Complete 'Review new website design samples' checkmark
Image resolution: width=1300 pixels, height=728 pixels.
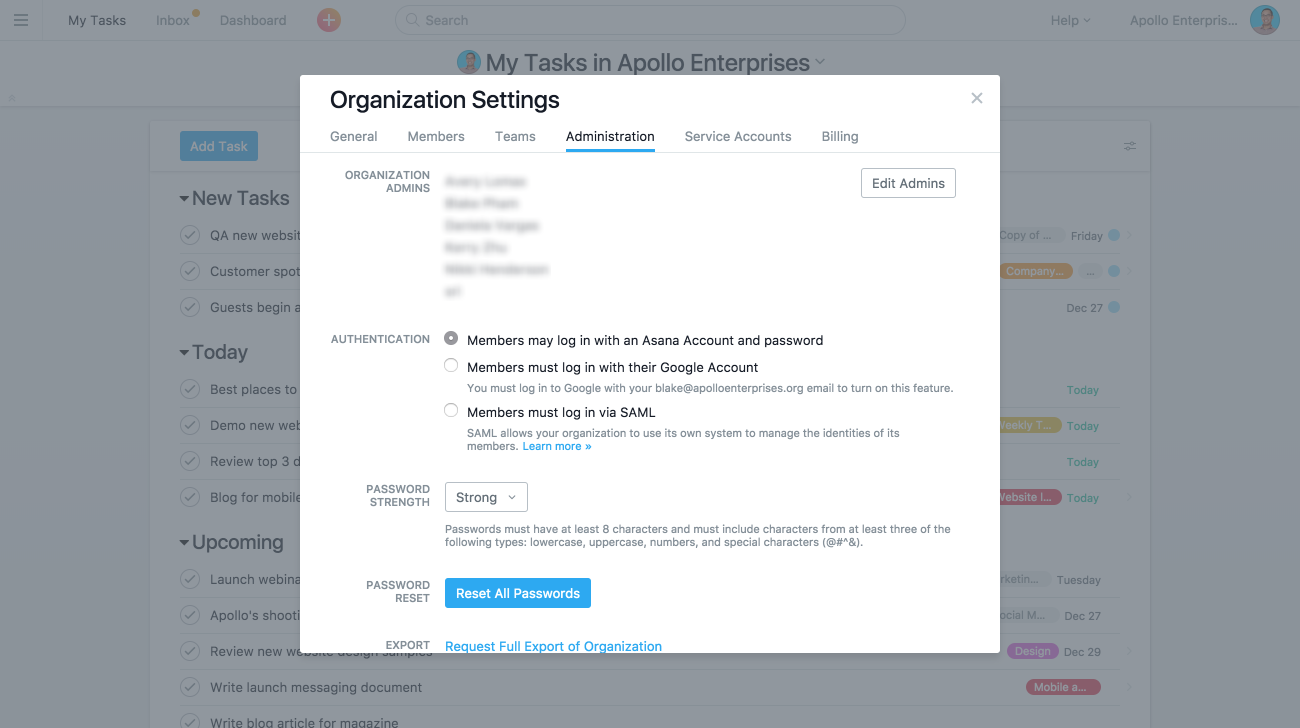click(190, 651)
